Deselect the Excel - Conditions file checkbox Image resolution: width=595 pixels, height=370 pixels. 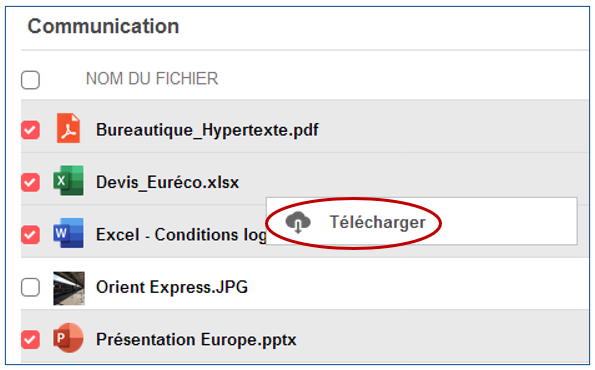(30, 235)
